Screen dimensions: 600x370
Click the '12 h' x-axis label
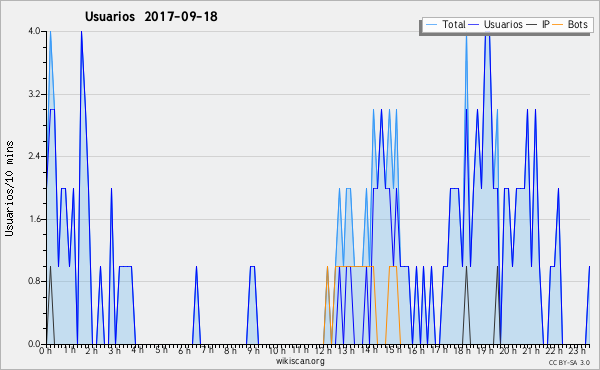coord(323,351)
